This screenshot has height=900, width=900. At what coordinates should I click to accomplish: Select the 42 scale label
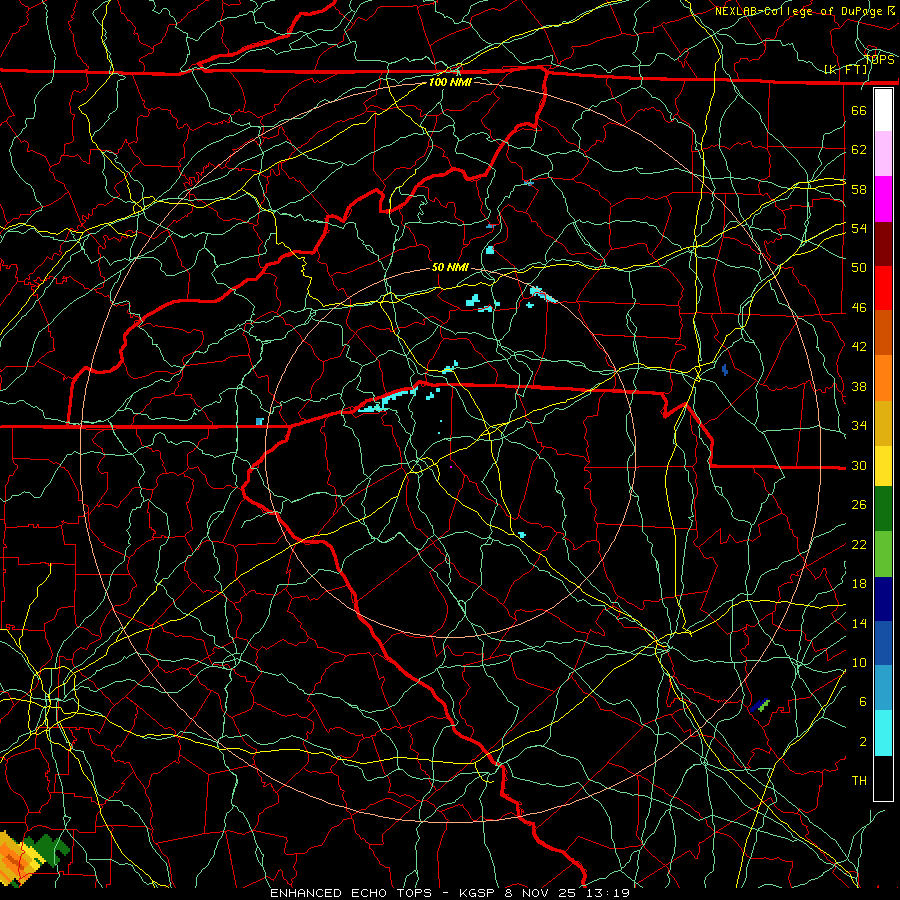tap(859, 346)
